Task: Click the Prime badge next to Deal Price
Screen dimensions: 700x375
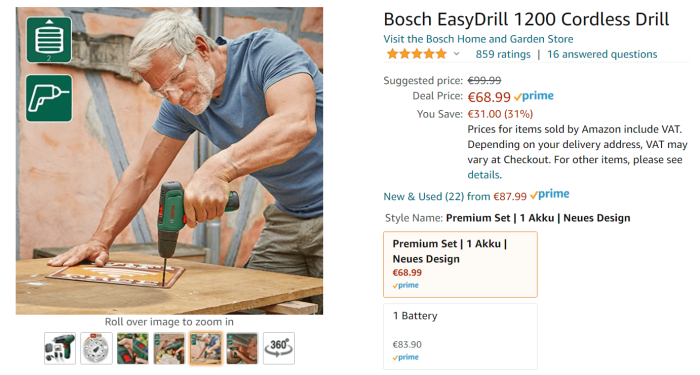Action: (x=533, y=96)
